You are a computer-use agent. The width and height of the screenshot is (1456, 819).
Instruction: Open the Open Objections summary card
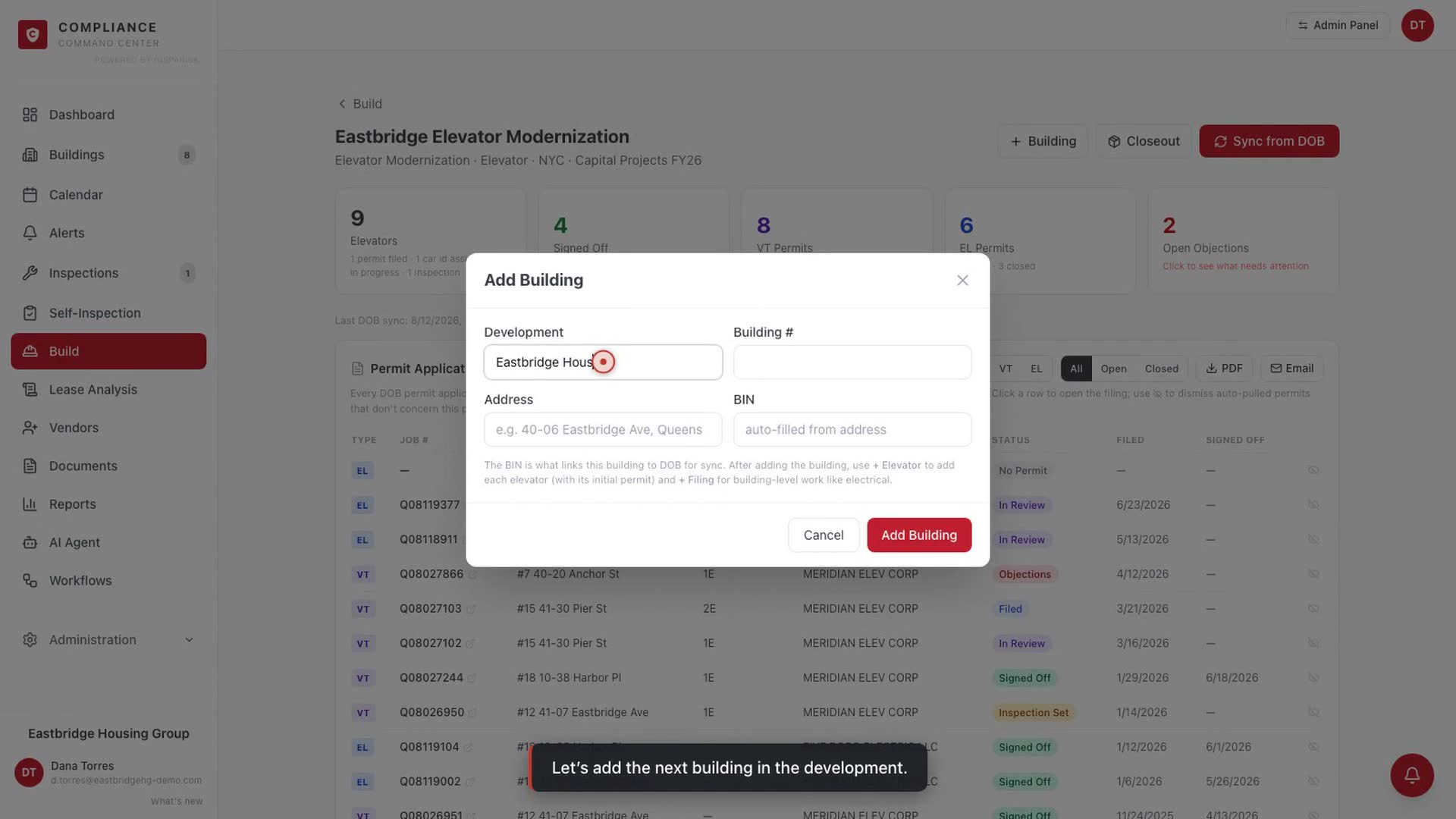[x=1243, y=241]
